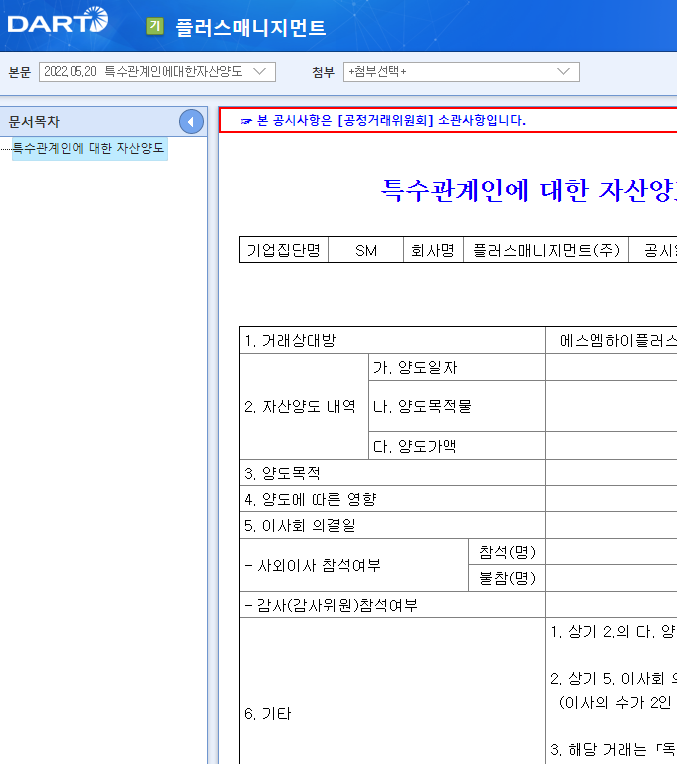Viewport: 677px width, 764px height.
Task: Open the 본문 document dropdown
Action: 157,72
